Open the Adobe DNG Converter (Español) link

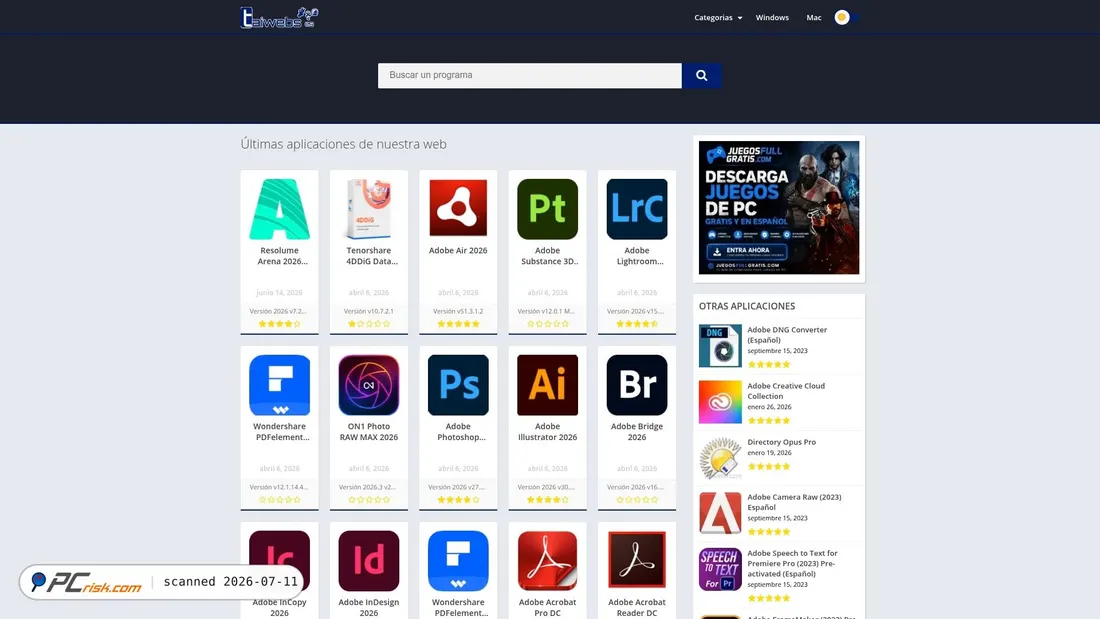[787, 335]
